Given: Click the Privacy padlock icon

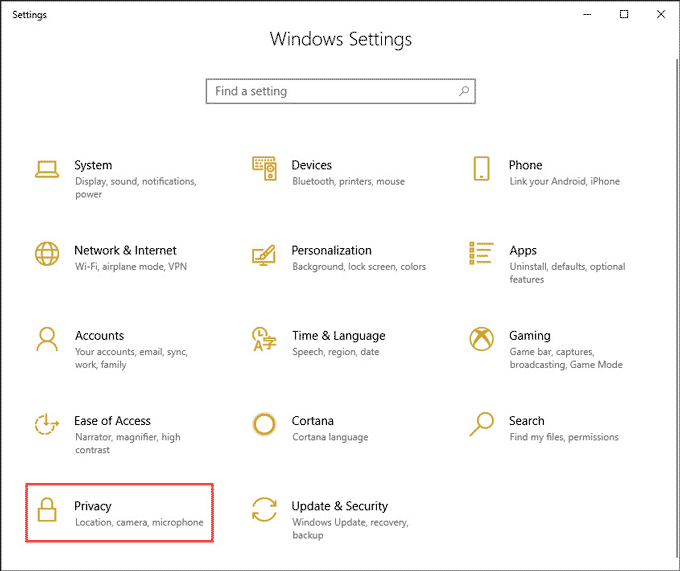Looking at the screenshot, I should click(x=47, y=509).
